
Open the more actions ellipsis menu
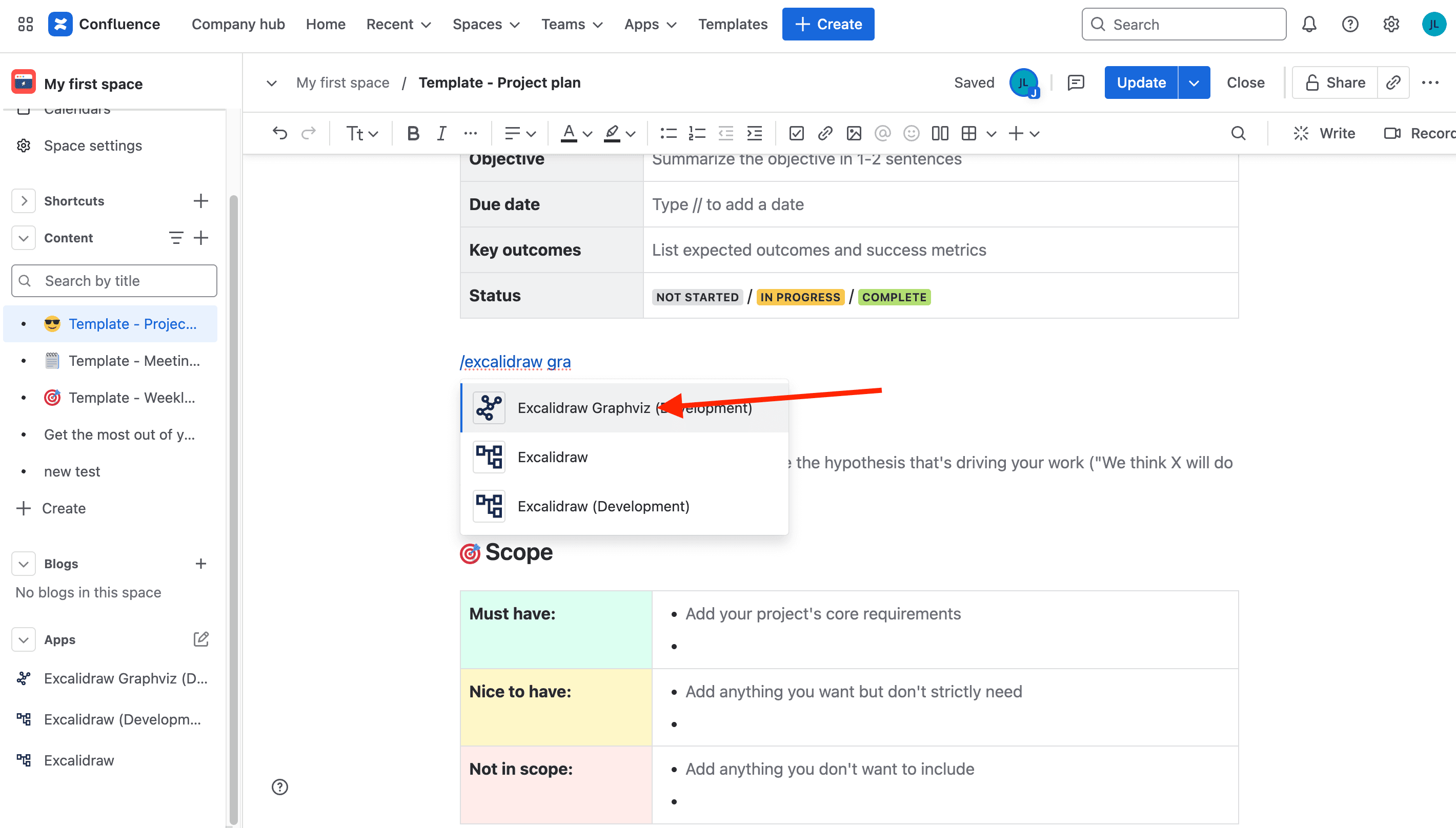click(x=1430, y=82)
